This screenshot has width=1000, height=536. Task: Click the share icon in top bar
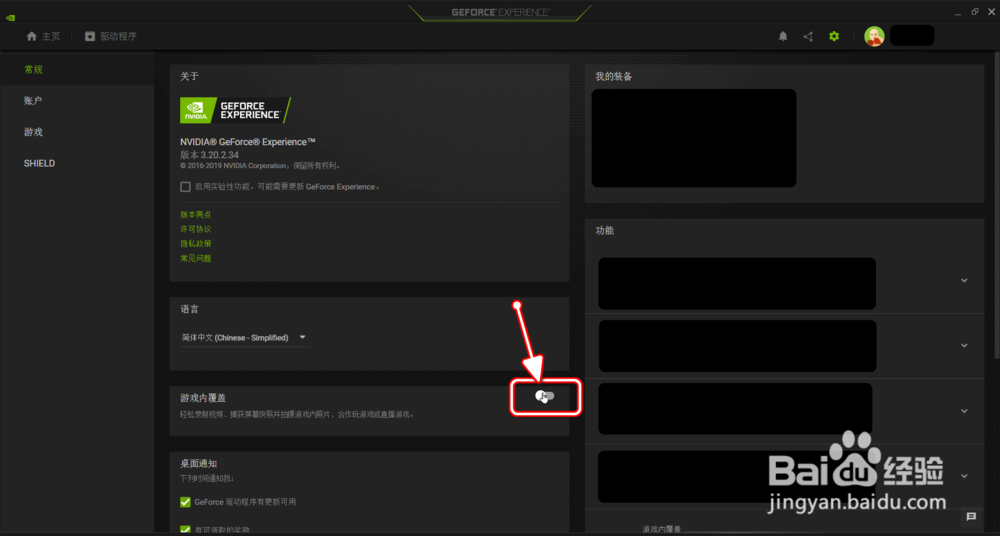(808, 36)
